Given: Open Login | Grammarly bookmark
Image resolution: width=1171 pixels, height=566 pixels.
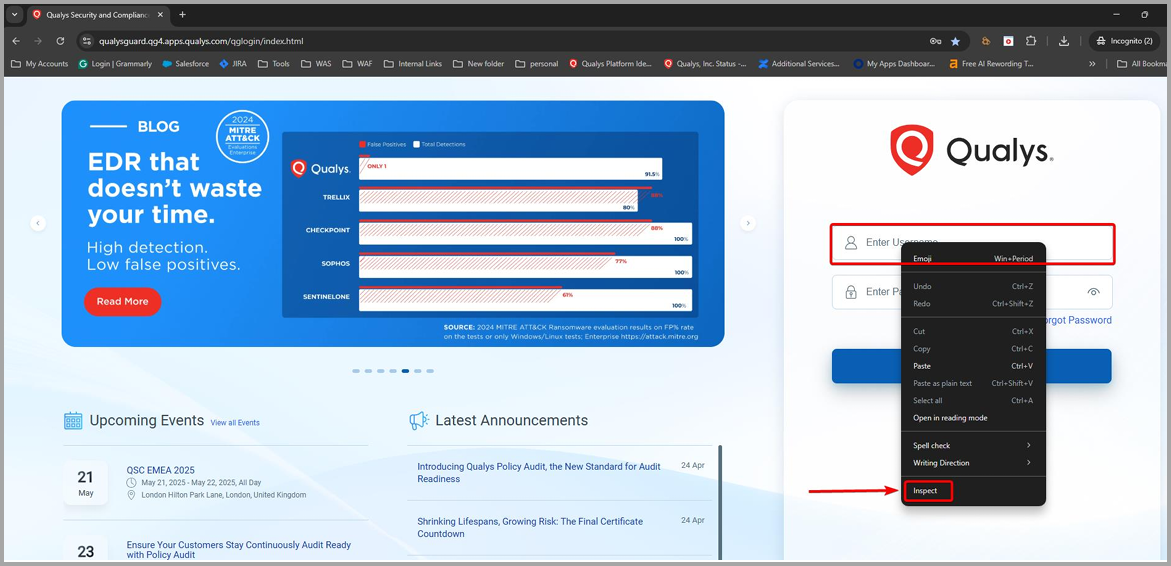Looking at the screenshot, I should coord(116,64).
